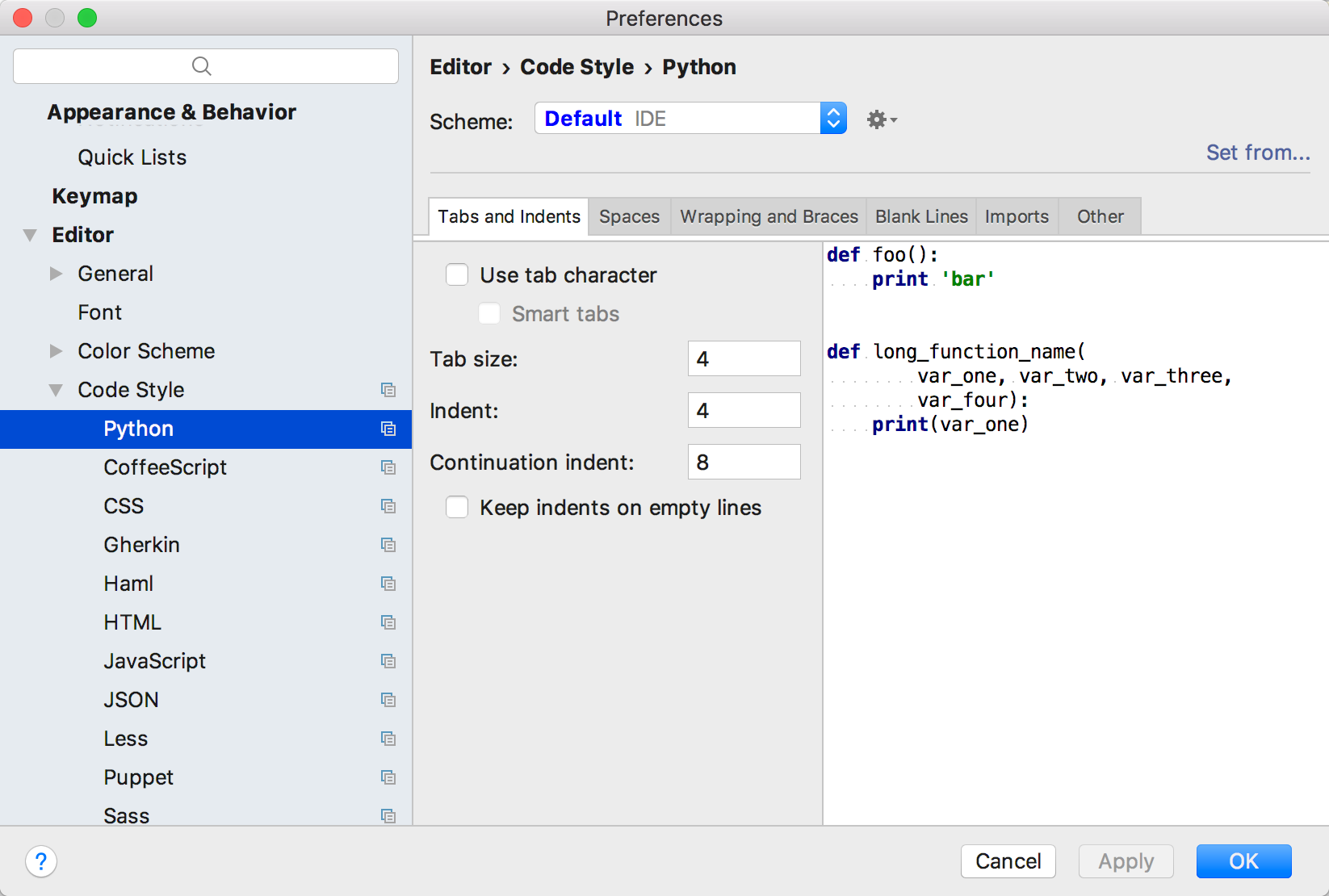Open the Imports tab

pos(1017,216)
